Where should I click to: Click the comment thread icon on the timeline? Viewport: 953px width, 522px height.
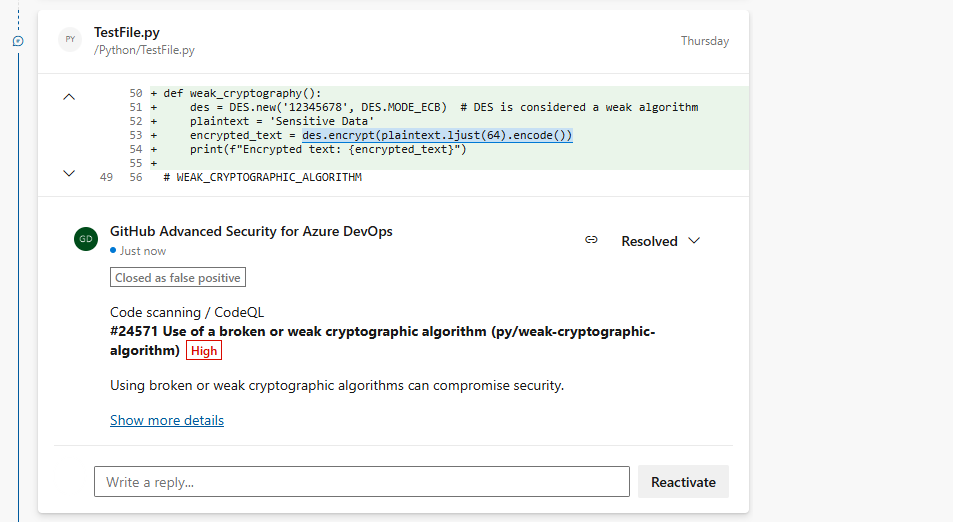(18, 41)
